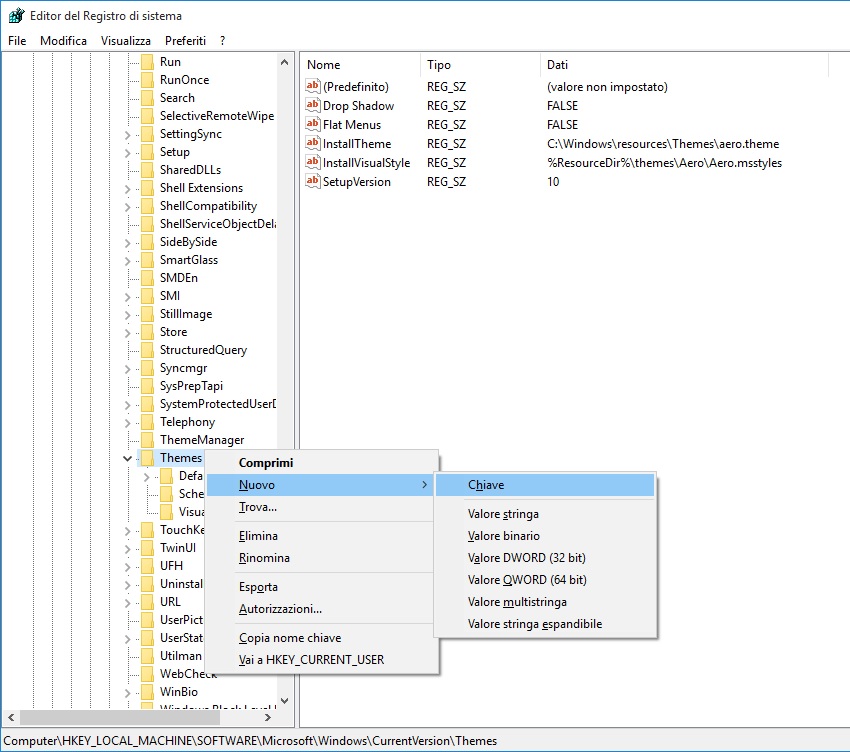Select the StructuredQuery key in the tree

[203, 350]
